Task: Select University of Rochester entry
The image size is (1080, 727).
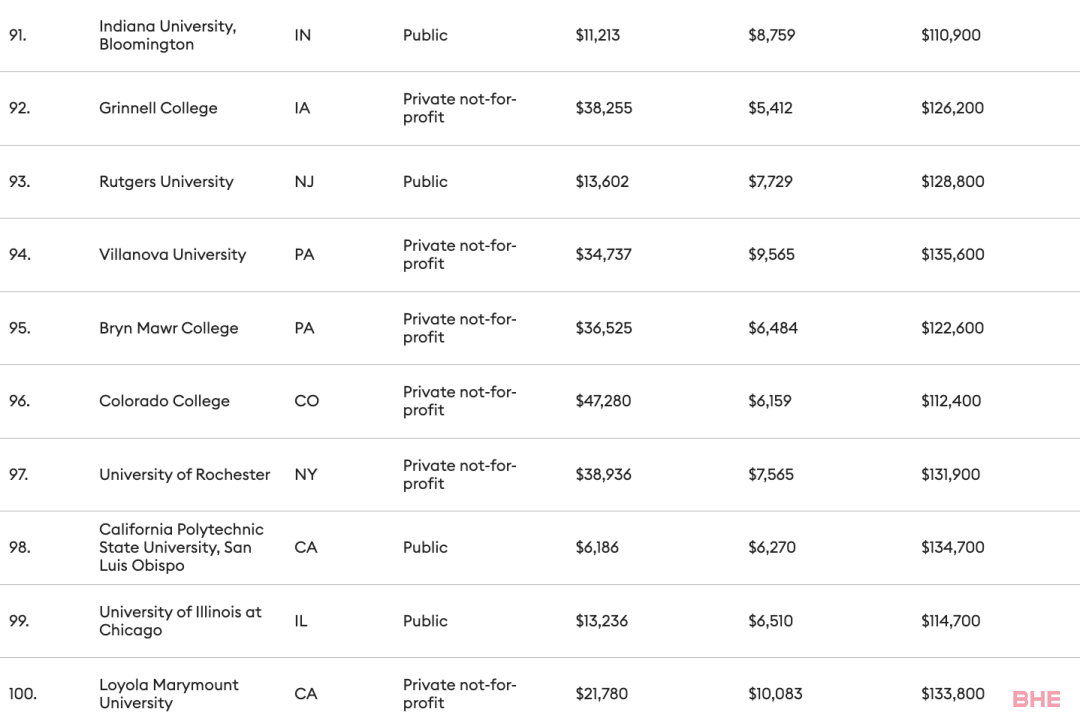Action: click(185, 475)
